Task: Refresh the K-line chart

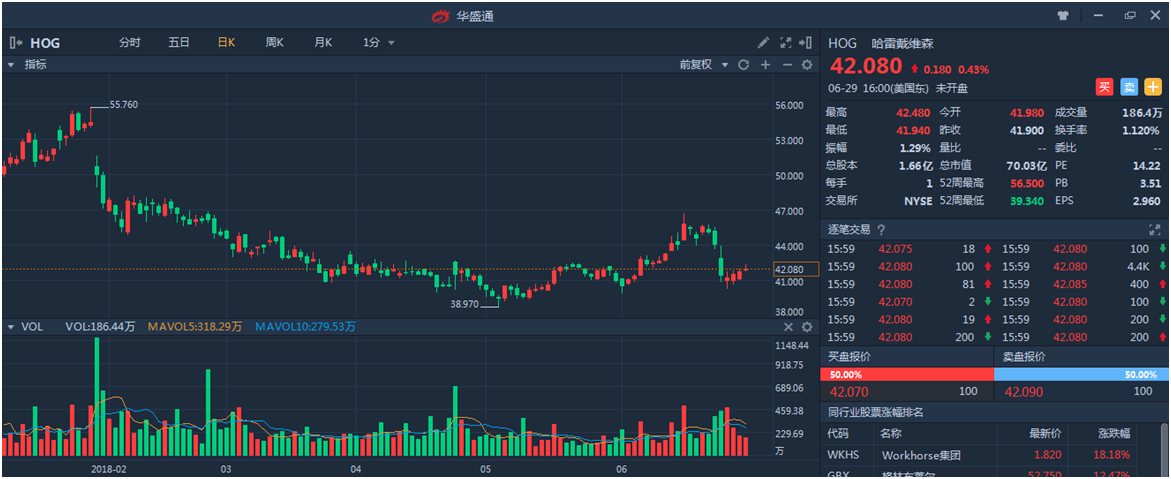Action: coord(743,65)
